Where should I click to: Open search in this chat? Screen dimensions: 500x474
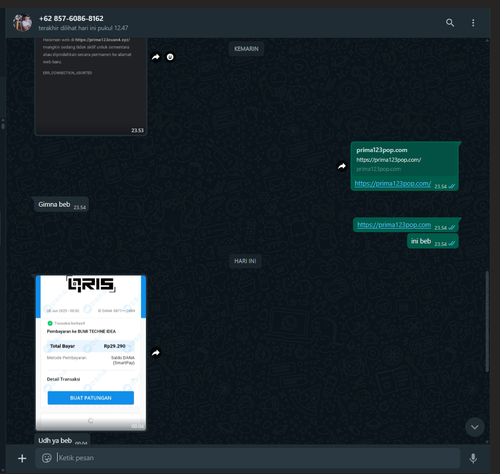(450, 23)
